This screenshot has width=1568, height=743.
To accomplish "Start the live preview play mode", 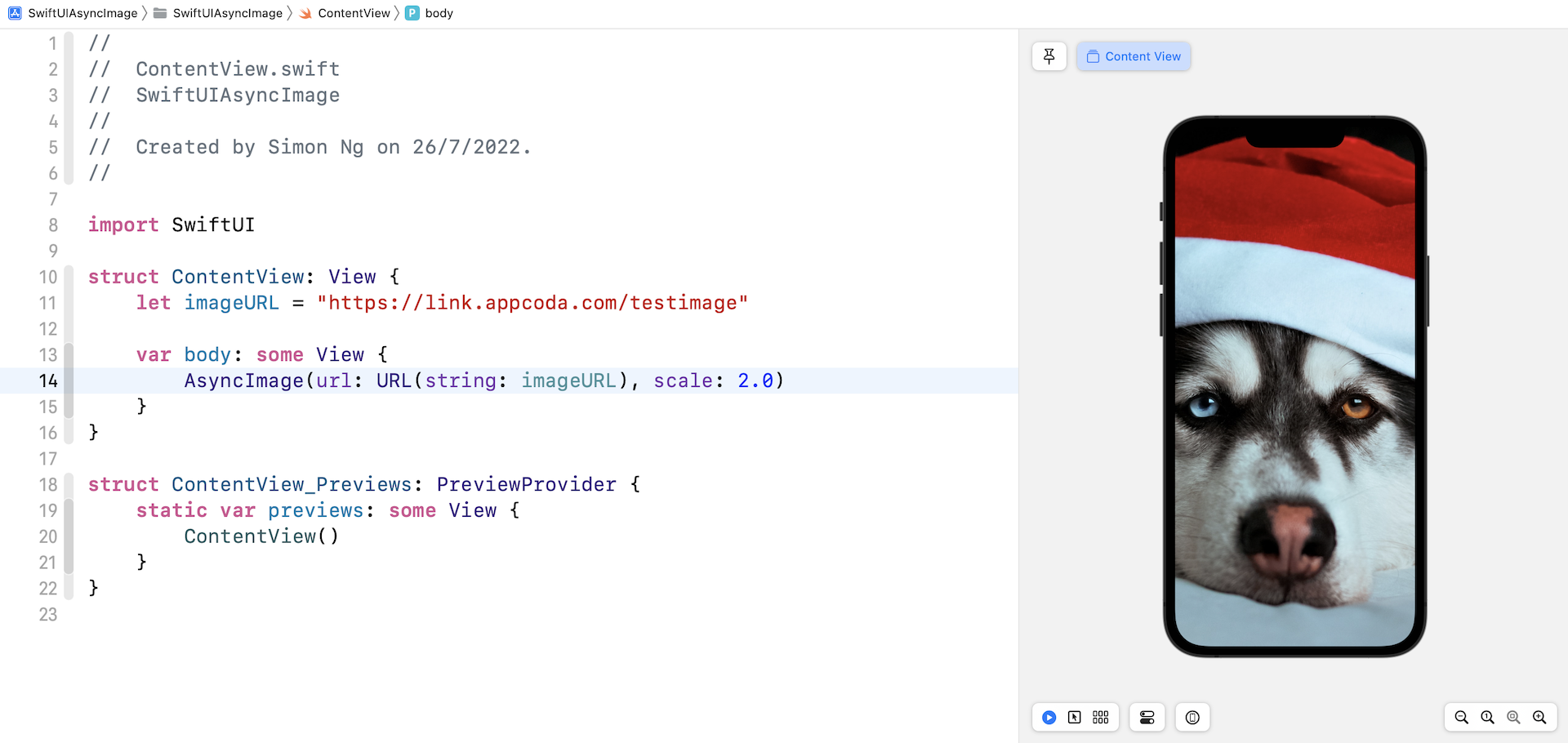I will (x=1049, y=718).
